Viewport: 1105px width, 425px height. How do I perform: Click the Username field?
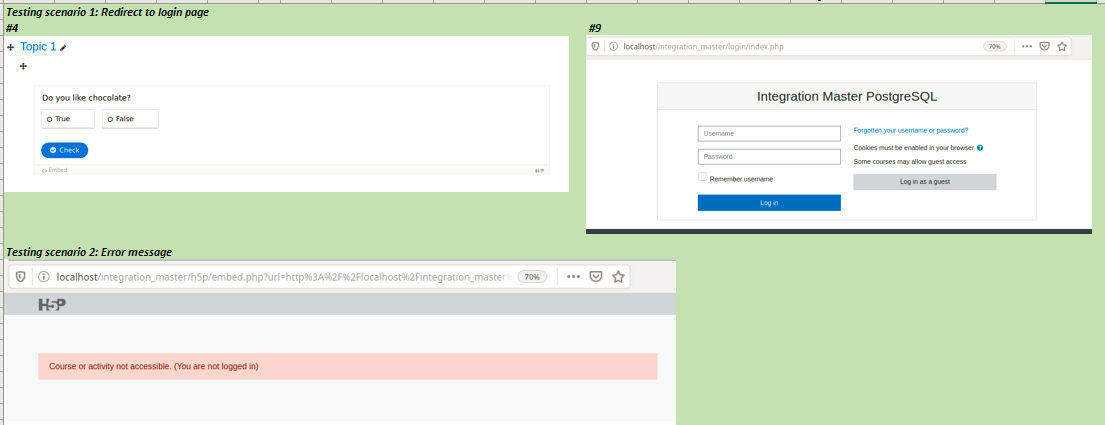tap(769, 133)
